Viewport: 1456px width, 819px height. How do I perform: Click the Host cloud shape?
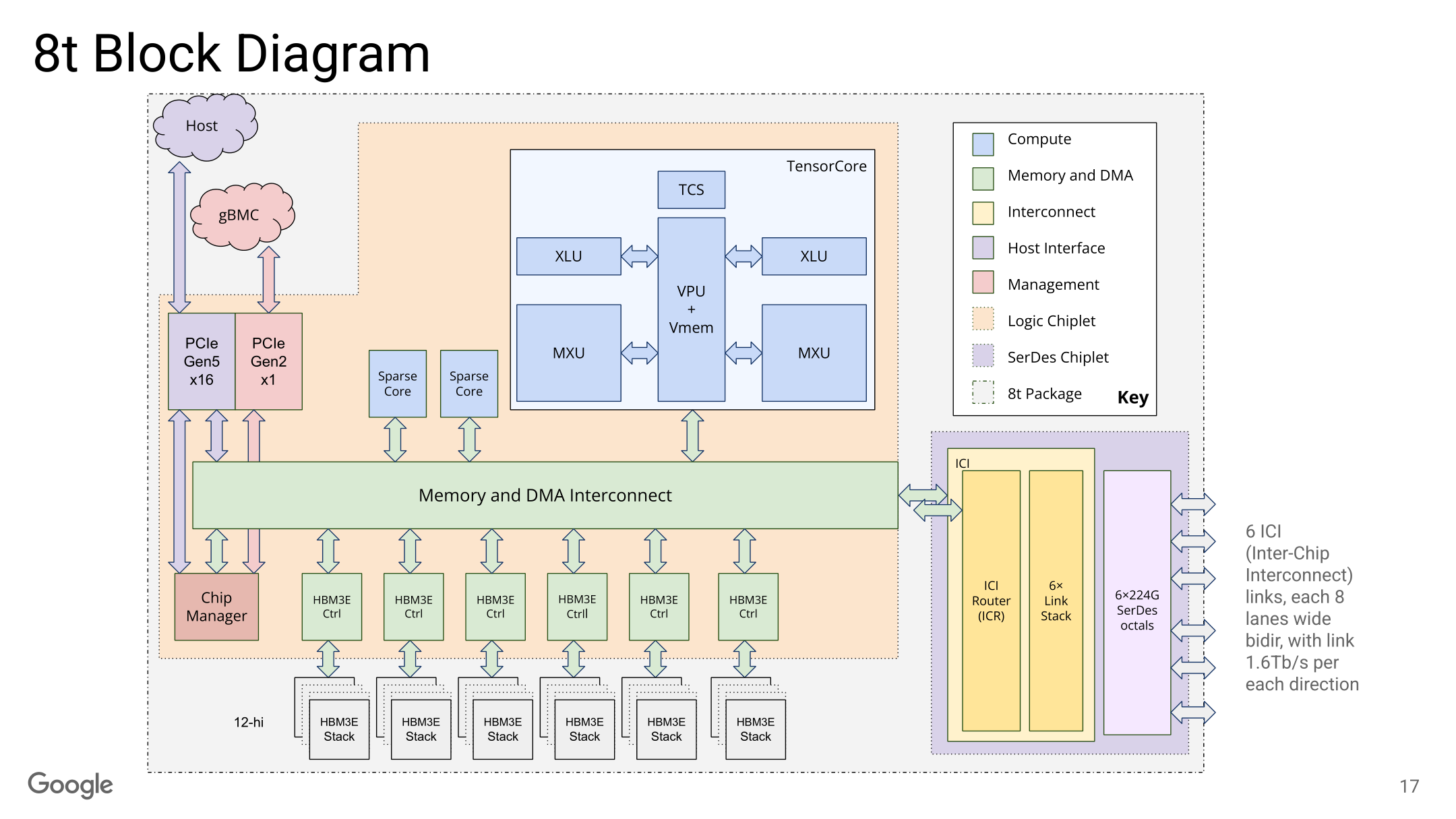coord(205,127)
